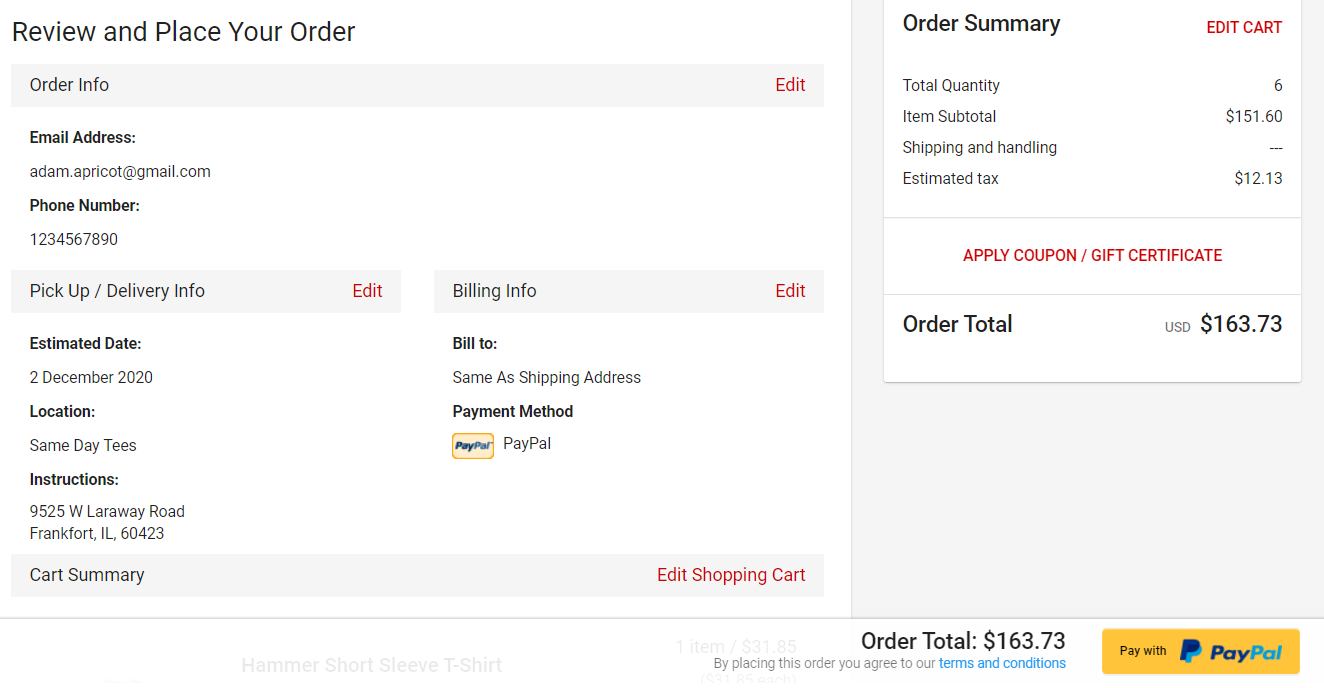Click the Order Summary heading
Screen dimensions: 1324x688
point(981,24)
